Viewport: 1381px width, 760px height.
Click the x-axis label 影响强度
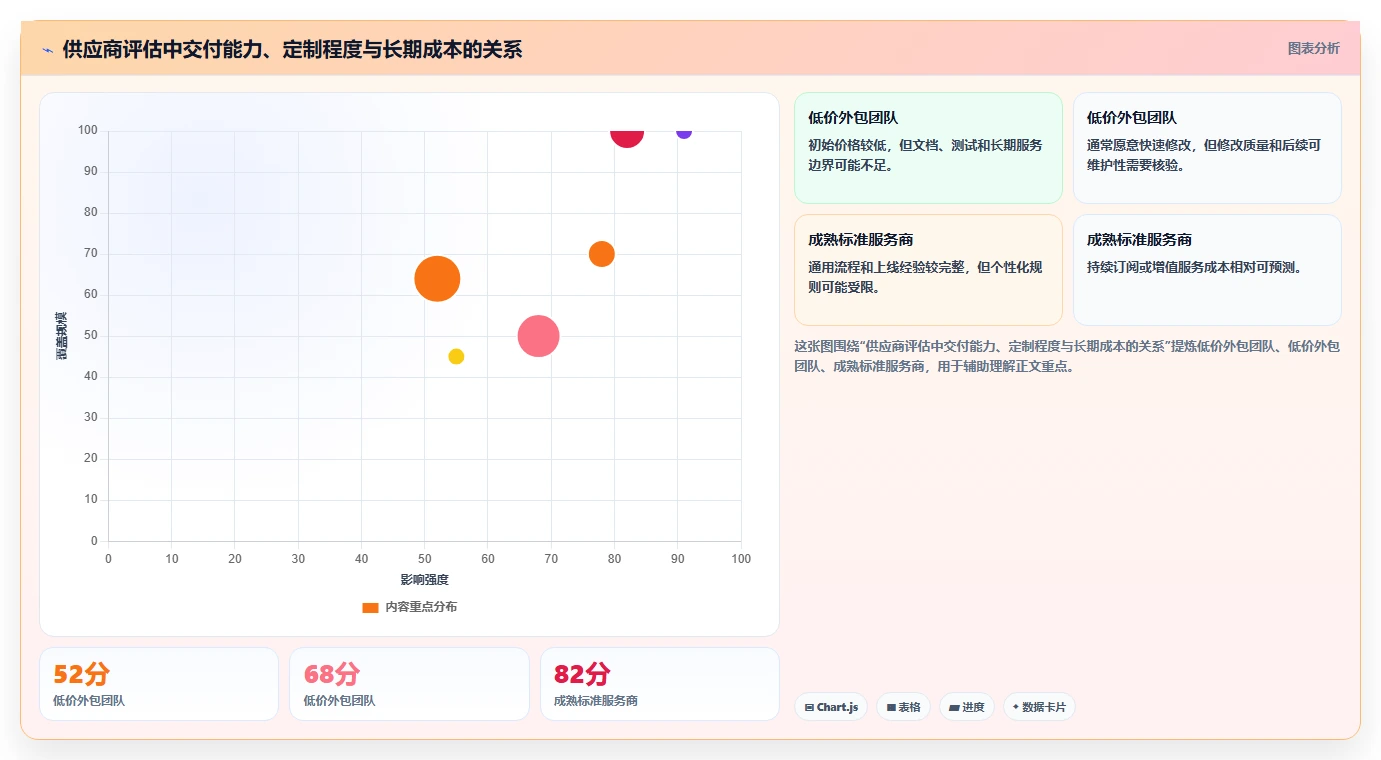(x=425, y=580)
